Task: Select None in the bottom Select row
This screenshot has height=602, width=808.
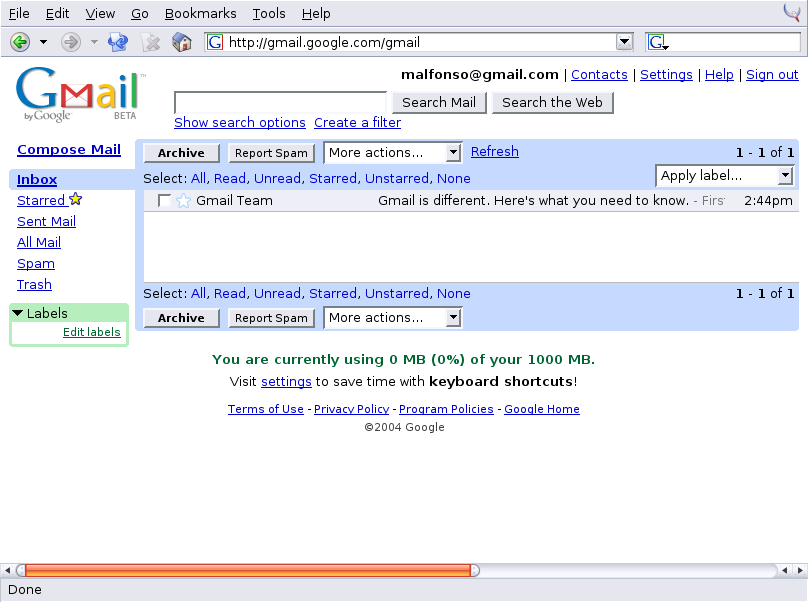Action: pos(453,293)
